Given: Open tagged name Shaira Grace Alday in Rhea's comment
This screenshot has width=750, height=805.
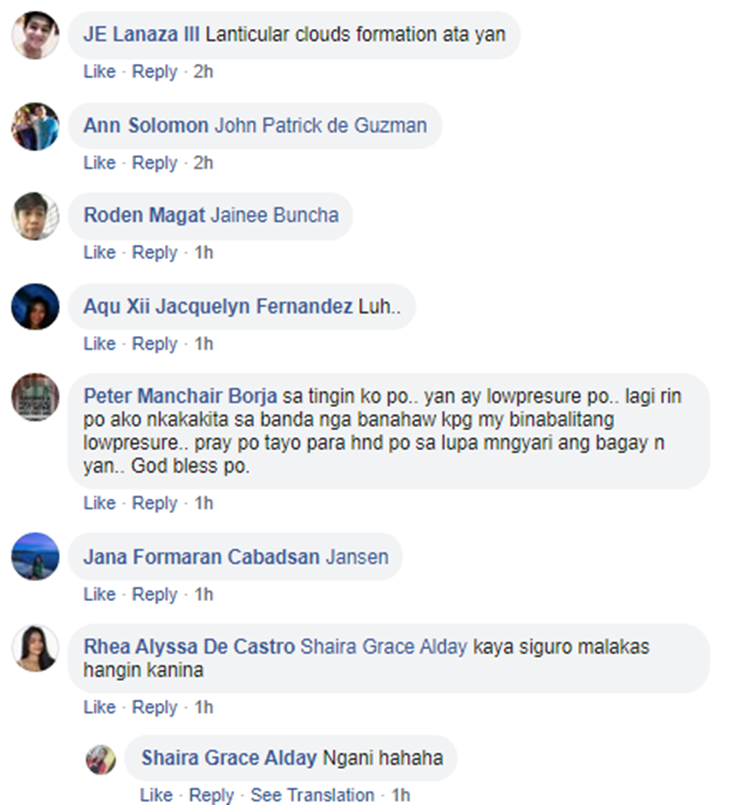Looking at the screenshot, I should (x=383, y=646).
